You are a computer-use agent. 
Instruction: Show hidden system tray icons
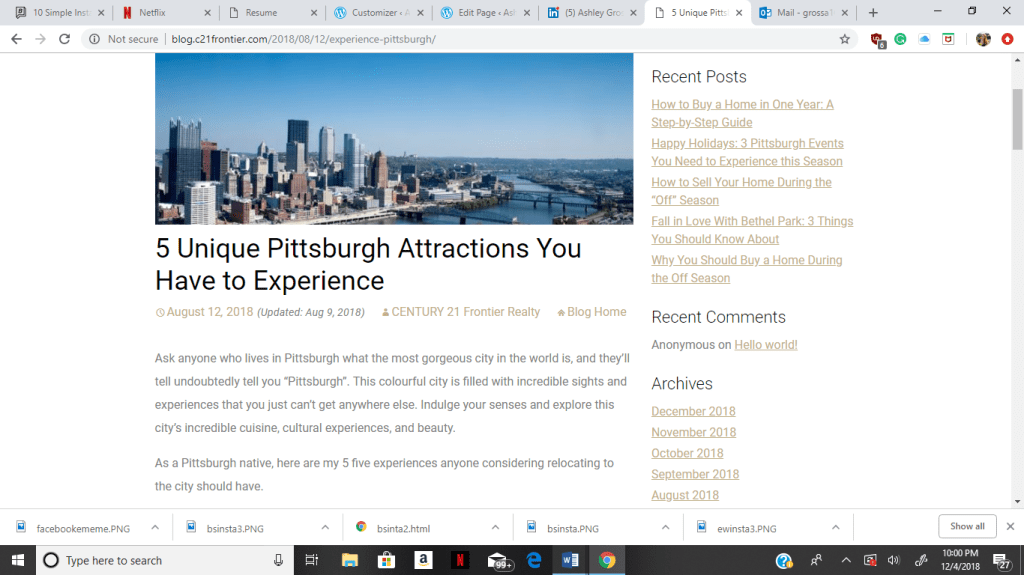click(846, 560)
